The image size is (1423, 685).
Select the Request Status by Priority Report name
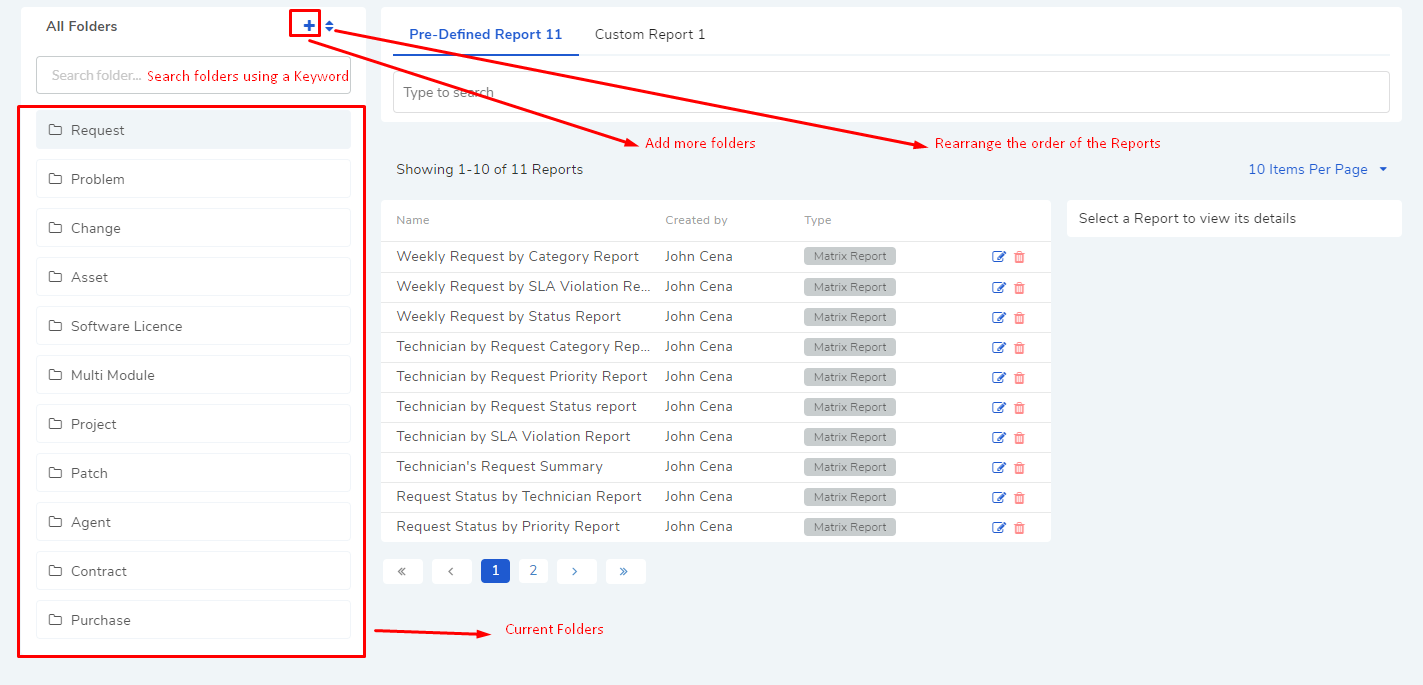point(508,526)
